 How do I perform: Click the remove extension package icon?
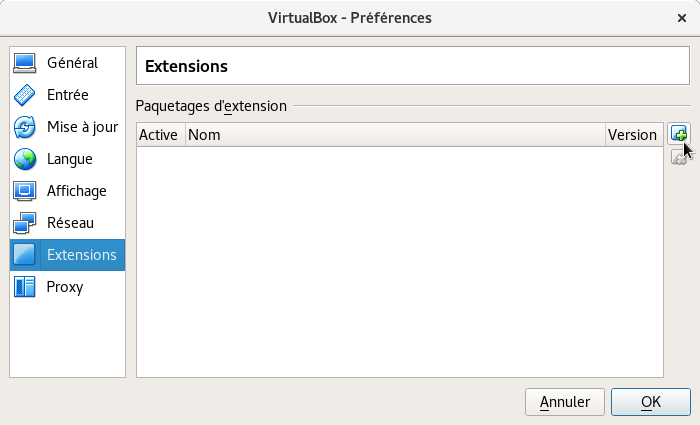click(x=679, y=156)
